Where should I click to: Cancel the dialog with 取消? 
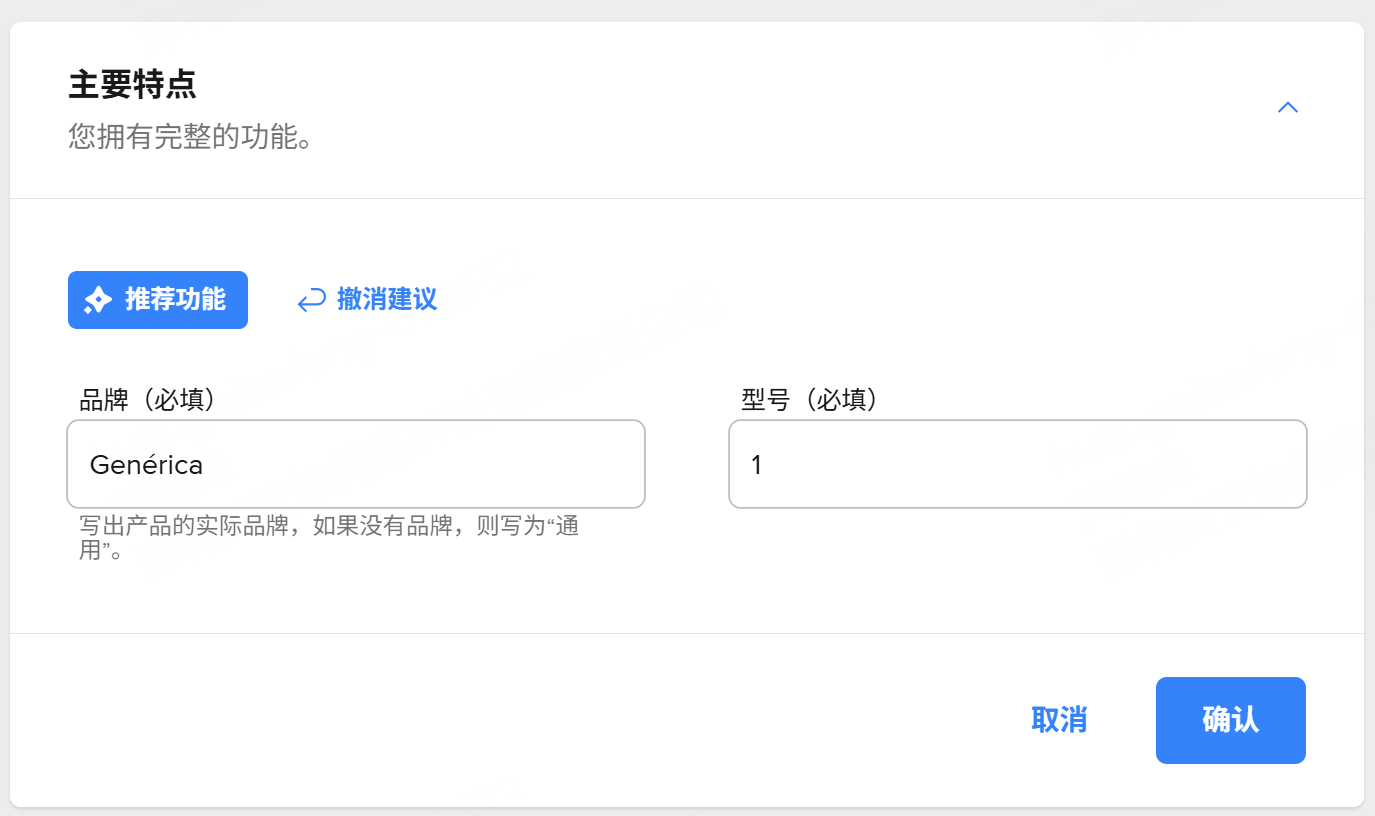pos(1059,720)
